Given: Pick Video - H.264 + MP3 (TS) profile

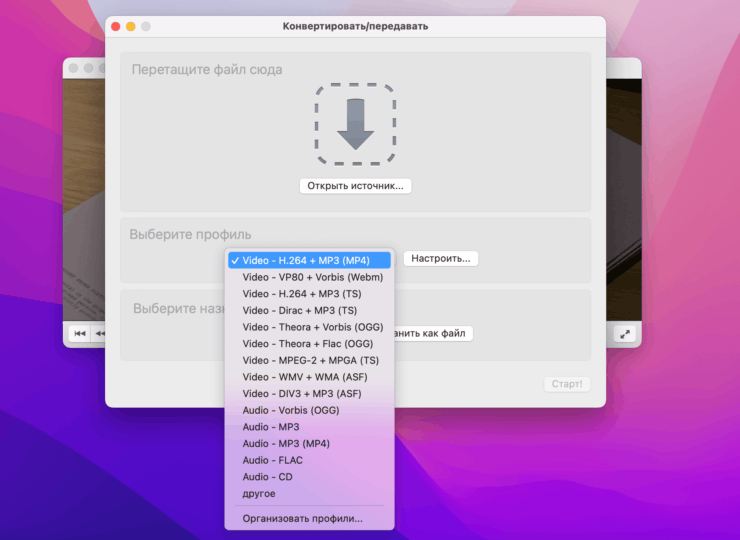Looking at the screenshot, I should tap(309, 294).
